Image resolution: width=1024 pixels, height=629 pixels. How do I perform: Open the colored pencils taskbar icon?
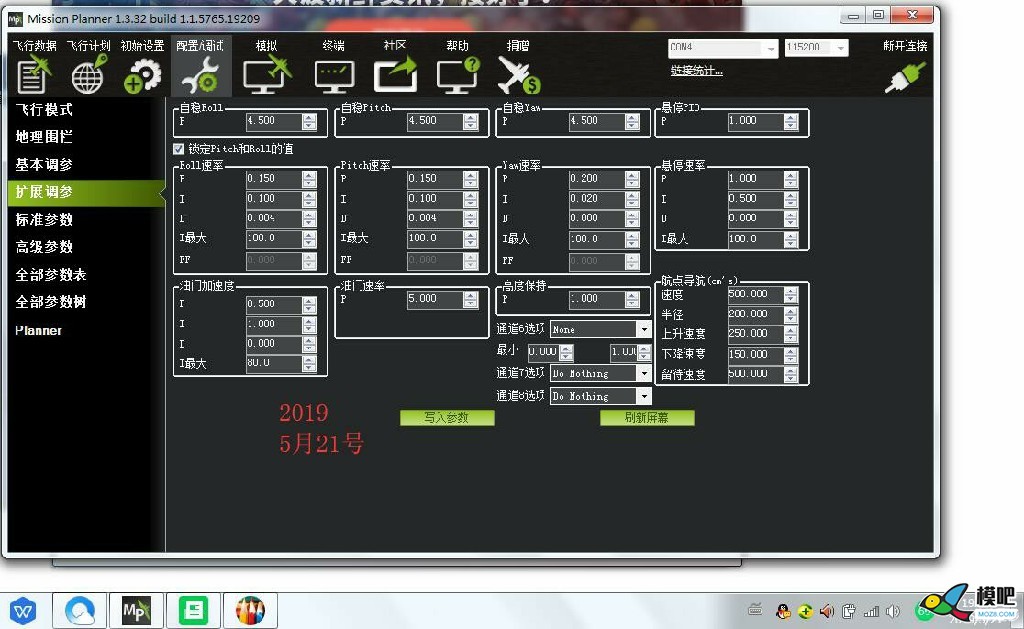tap(250, 611)
